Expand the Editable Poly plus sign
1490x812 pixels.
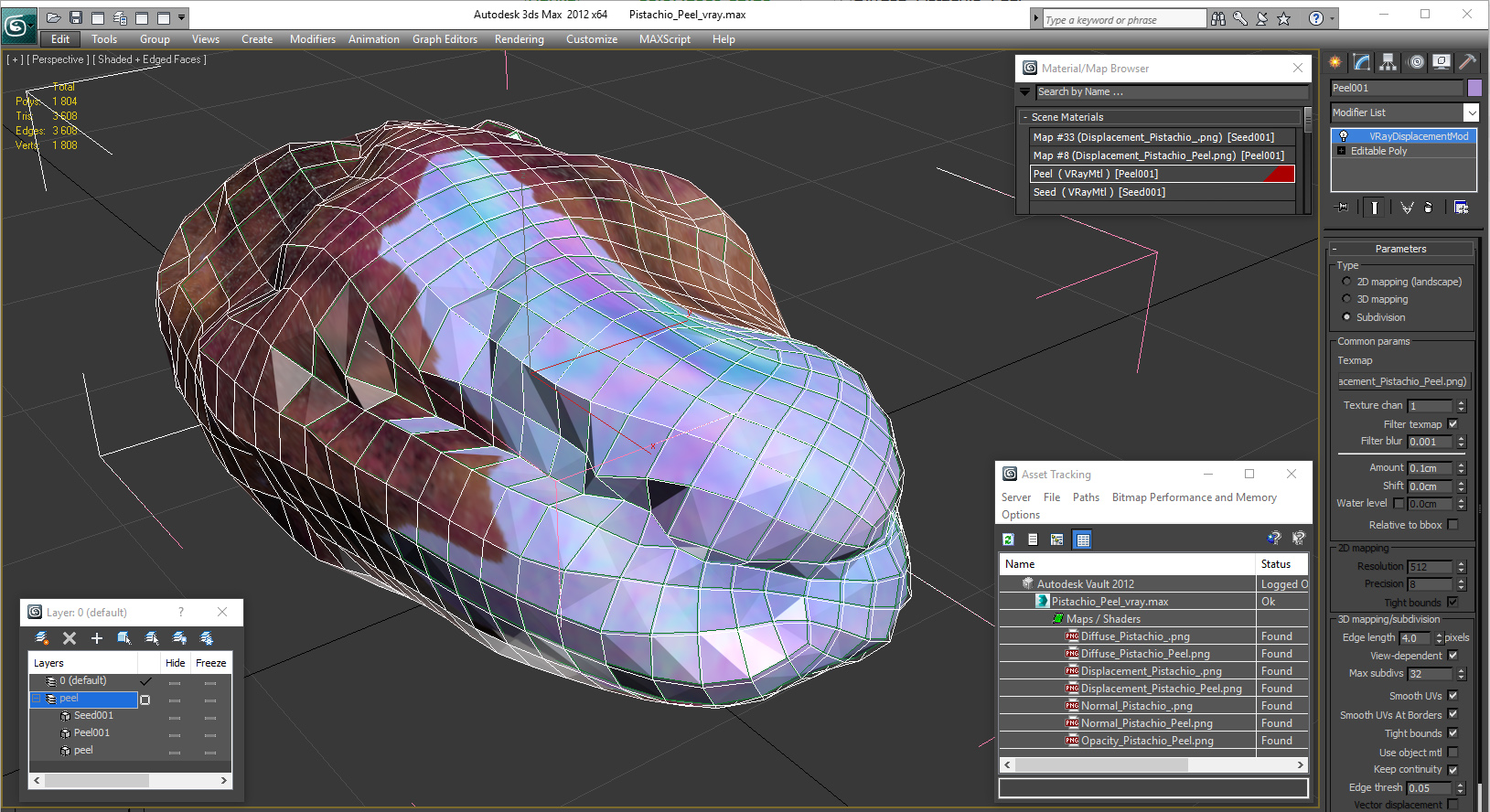[1342, 151]
